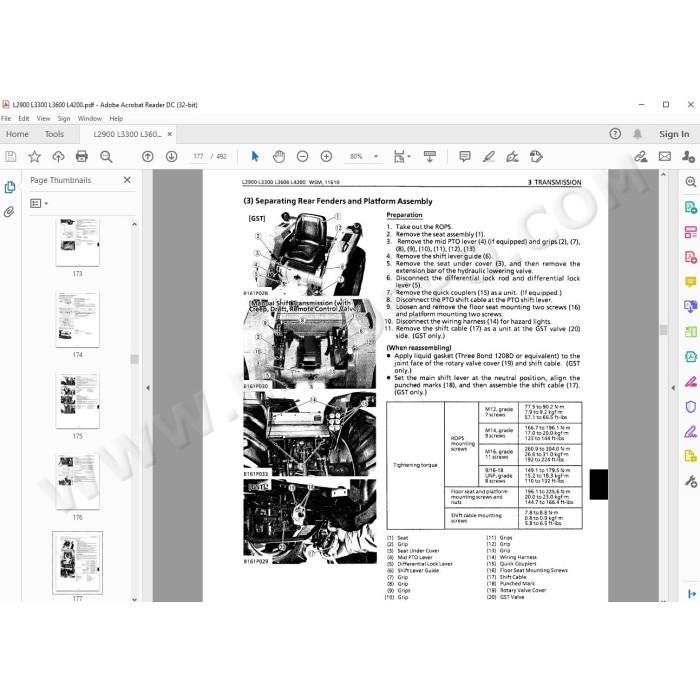Click the share with others person icon
This screenshot has height=700, width=700.
(688, 156)
